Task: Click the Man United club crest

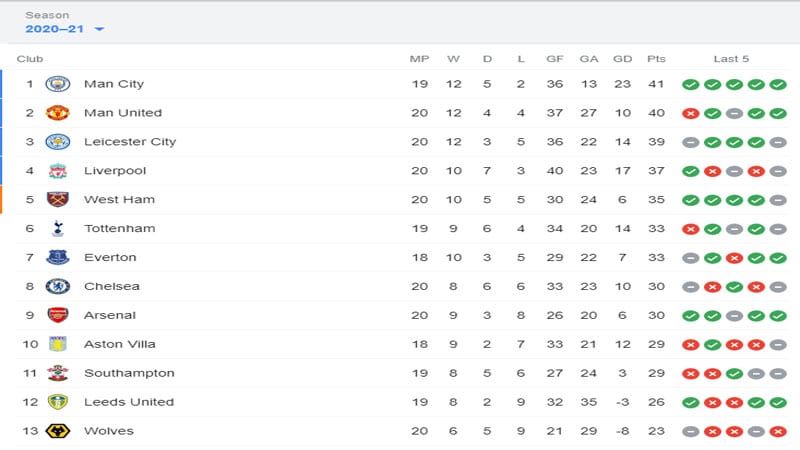Action: 58,113
